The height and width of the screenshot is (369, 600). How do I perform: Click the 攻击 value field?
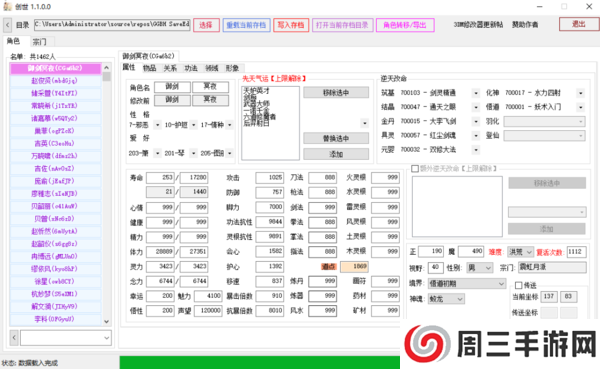tap(270, 178)
